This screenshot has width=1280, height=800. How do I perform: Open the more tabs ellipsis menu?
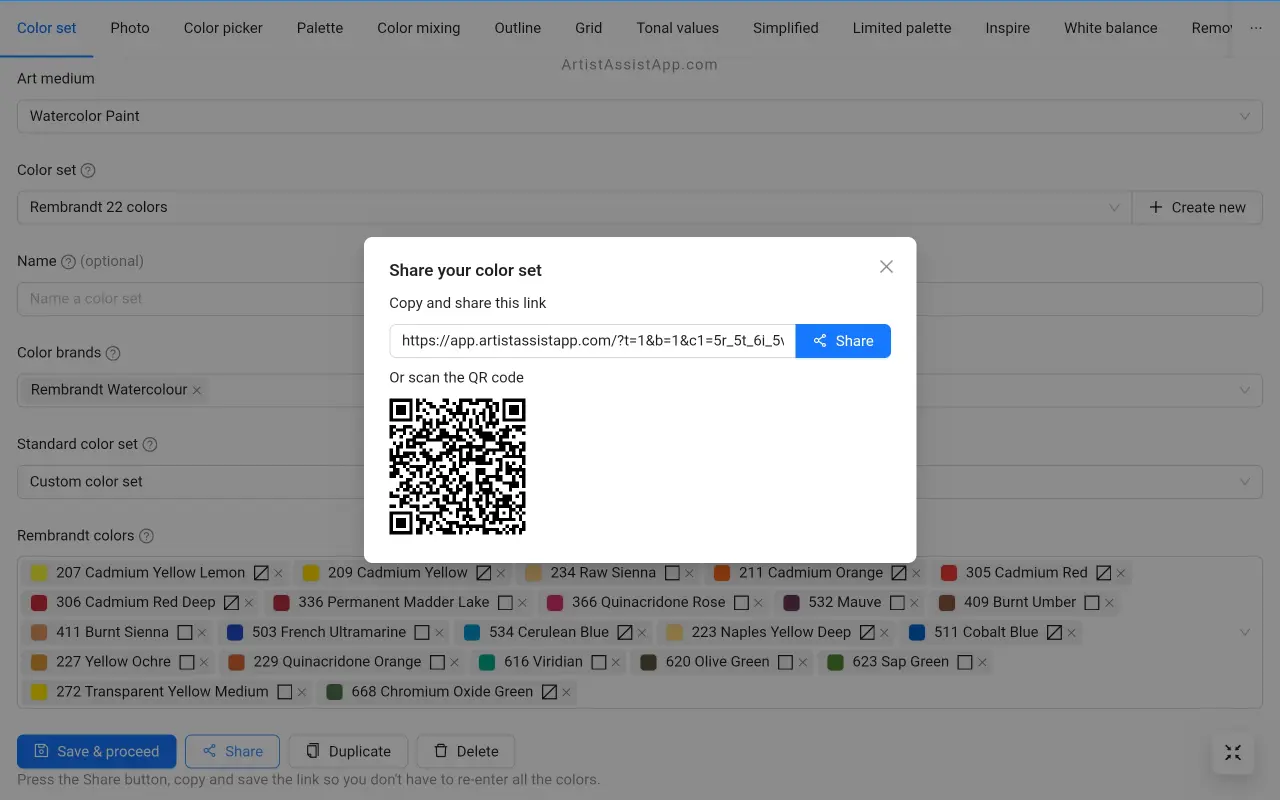click(x=1256, y=28)
